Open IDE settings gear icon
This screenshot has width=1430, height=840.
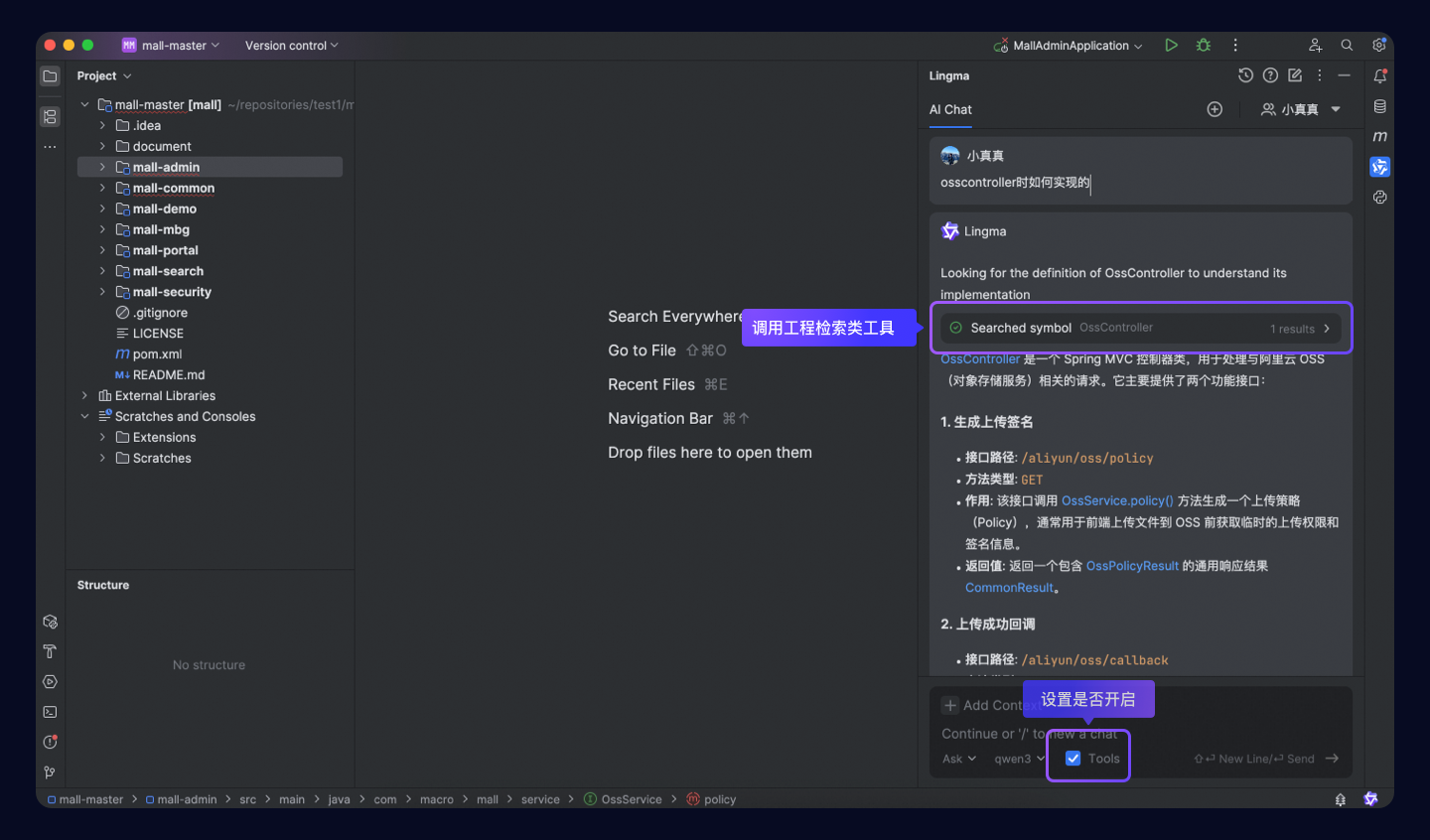(x=1379, y=45)
